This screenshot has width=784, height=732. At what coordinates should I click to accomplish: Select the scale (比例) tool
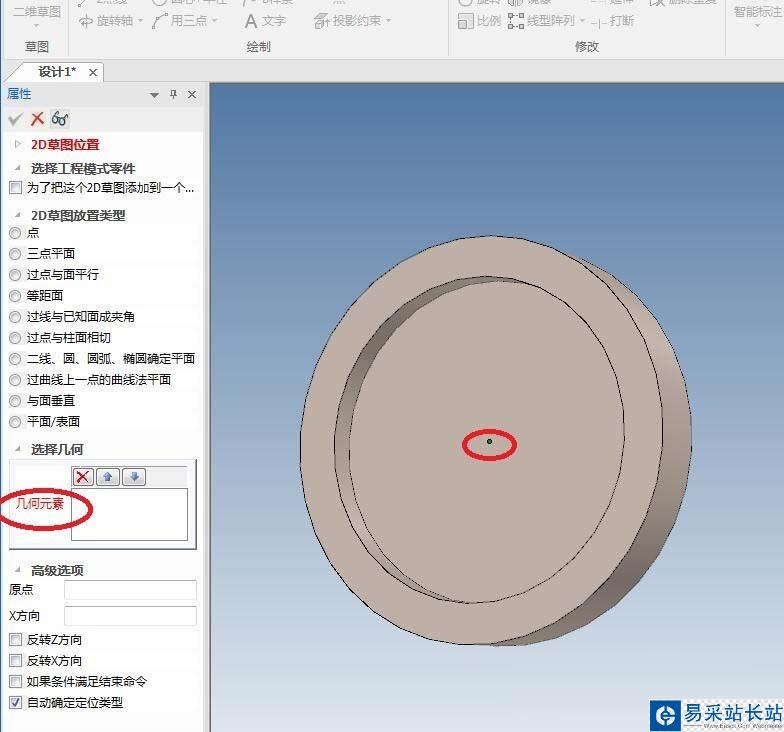click(x=478, y=21)
